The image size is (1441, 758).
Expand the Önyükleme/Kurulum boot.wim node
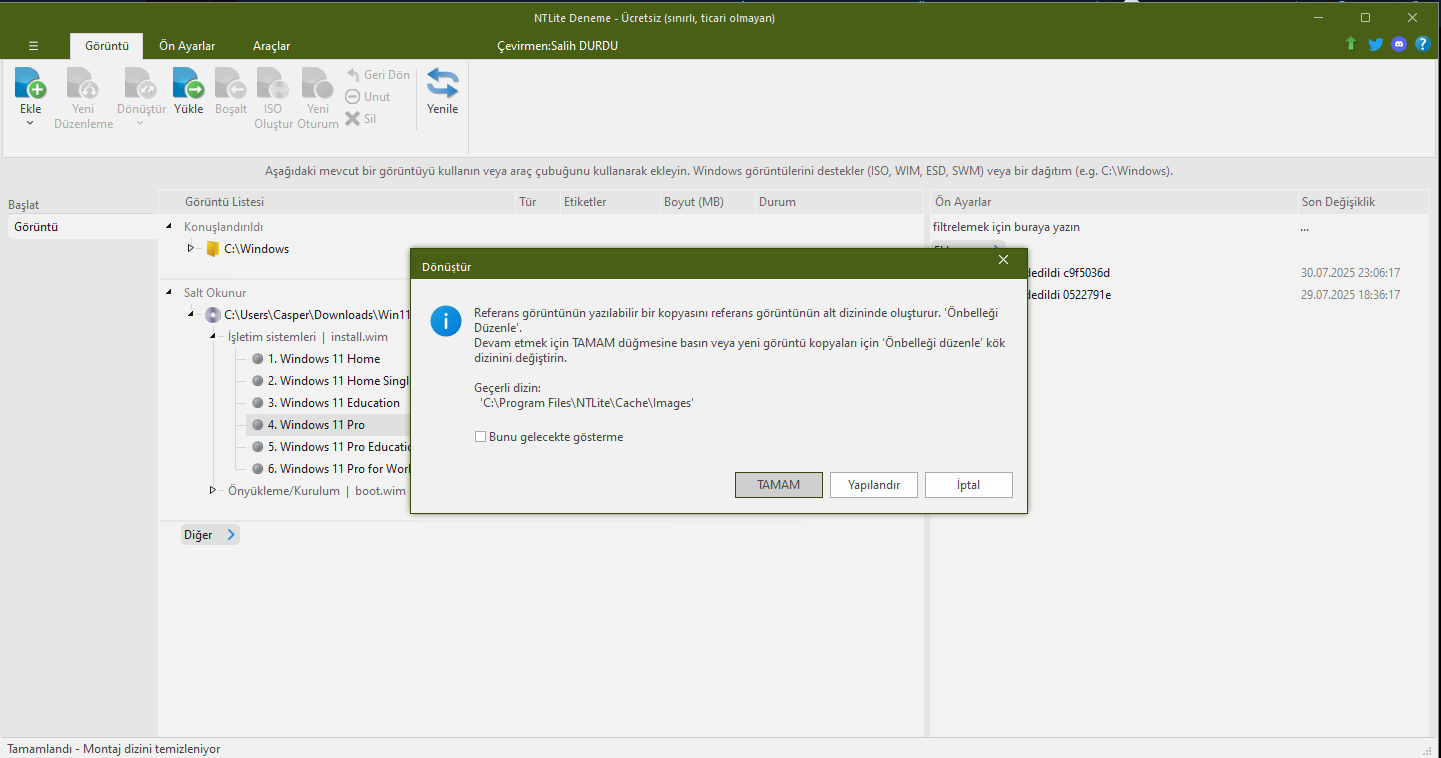[x=213, y=491]
